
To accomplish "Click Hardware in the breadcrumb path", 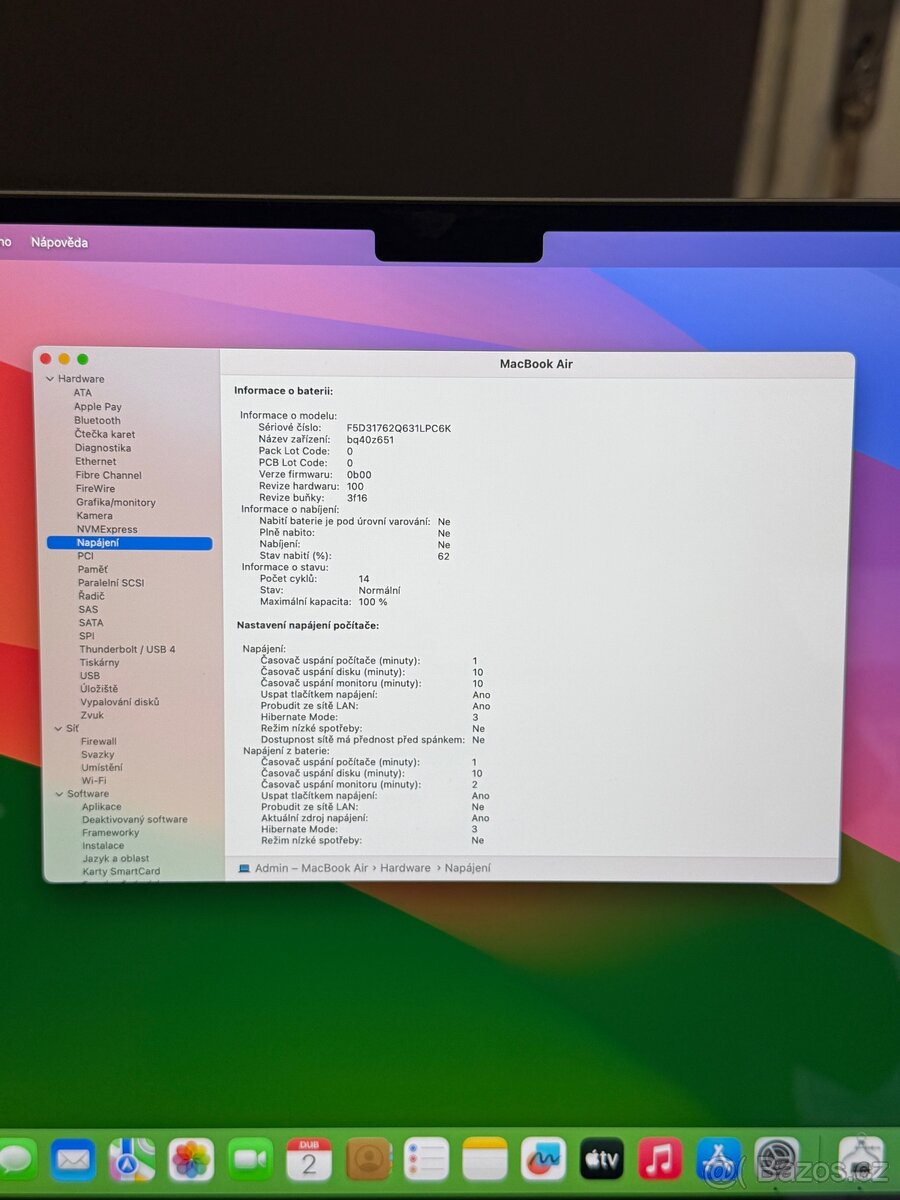I will (405, 868).
